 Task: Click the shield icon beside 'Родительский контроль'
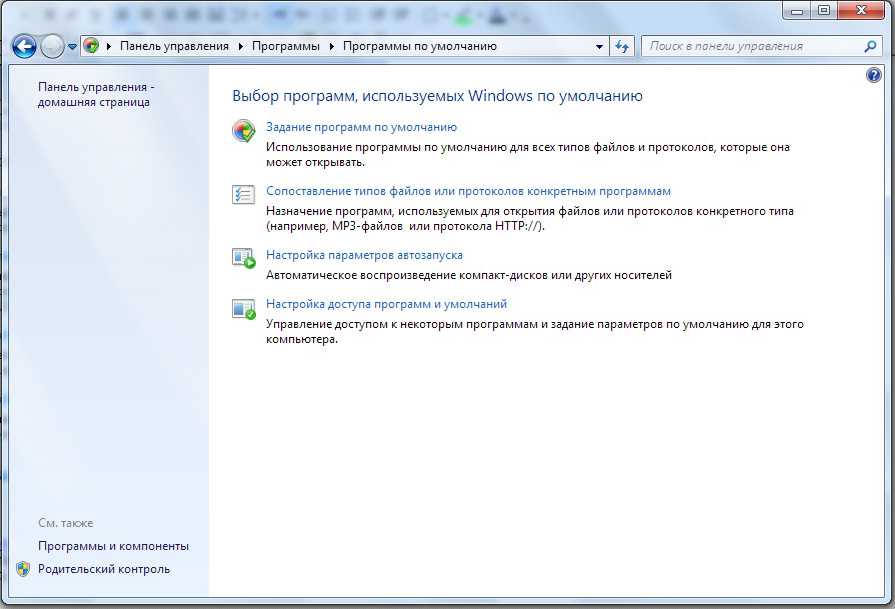(23, 569)
